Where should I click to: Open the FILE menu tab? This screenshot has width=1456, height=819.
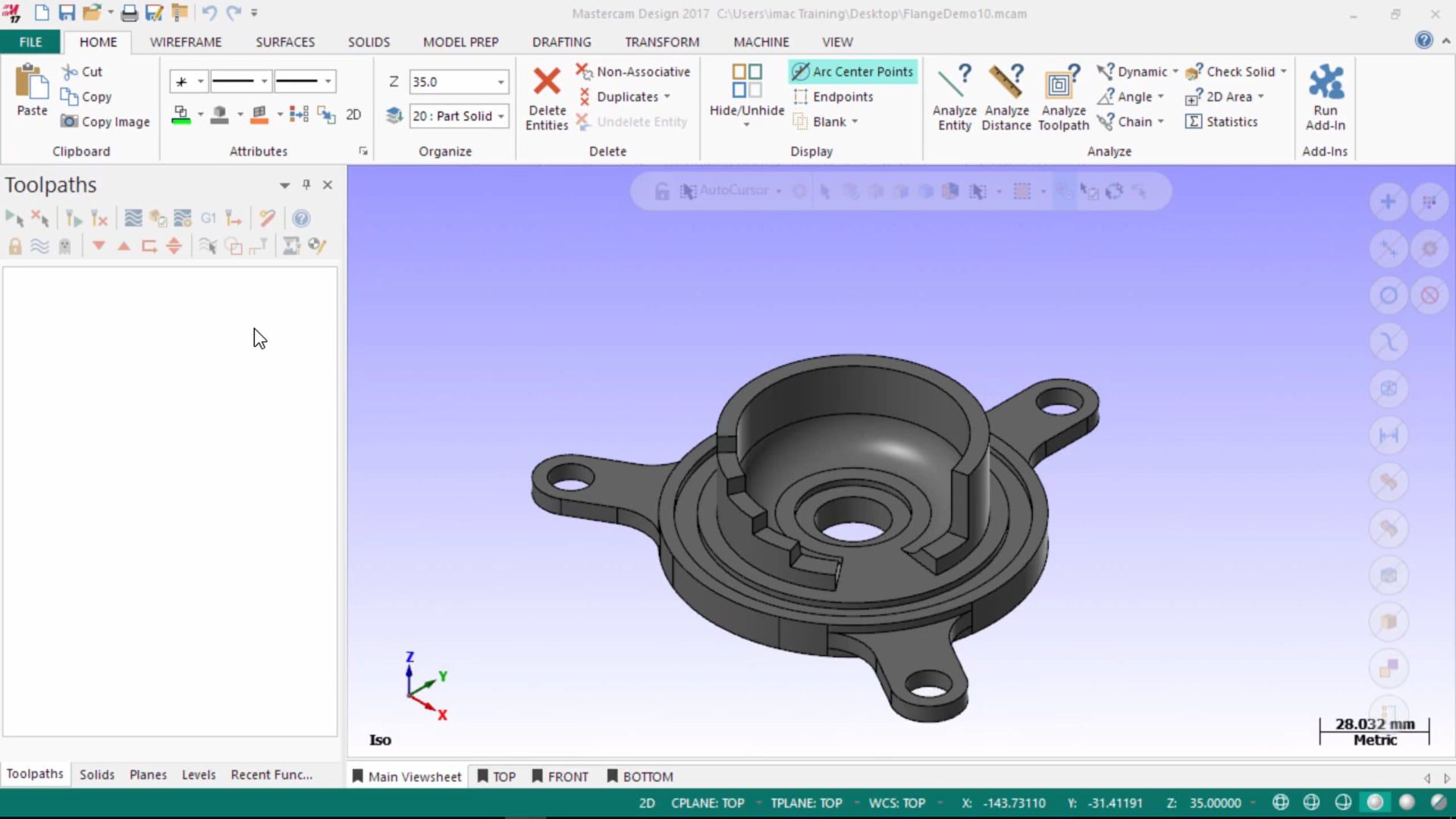[30, 42]
